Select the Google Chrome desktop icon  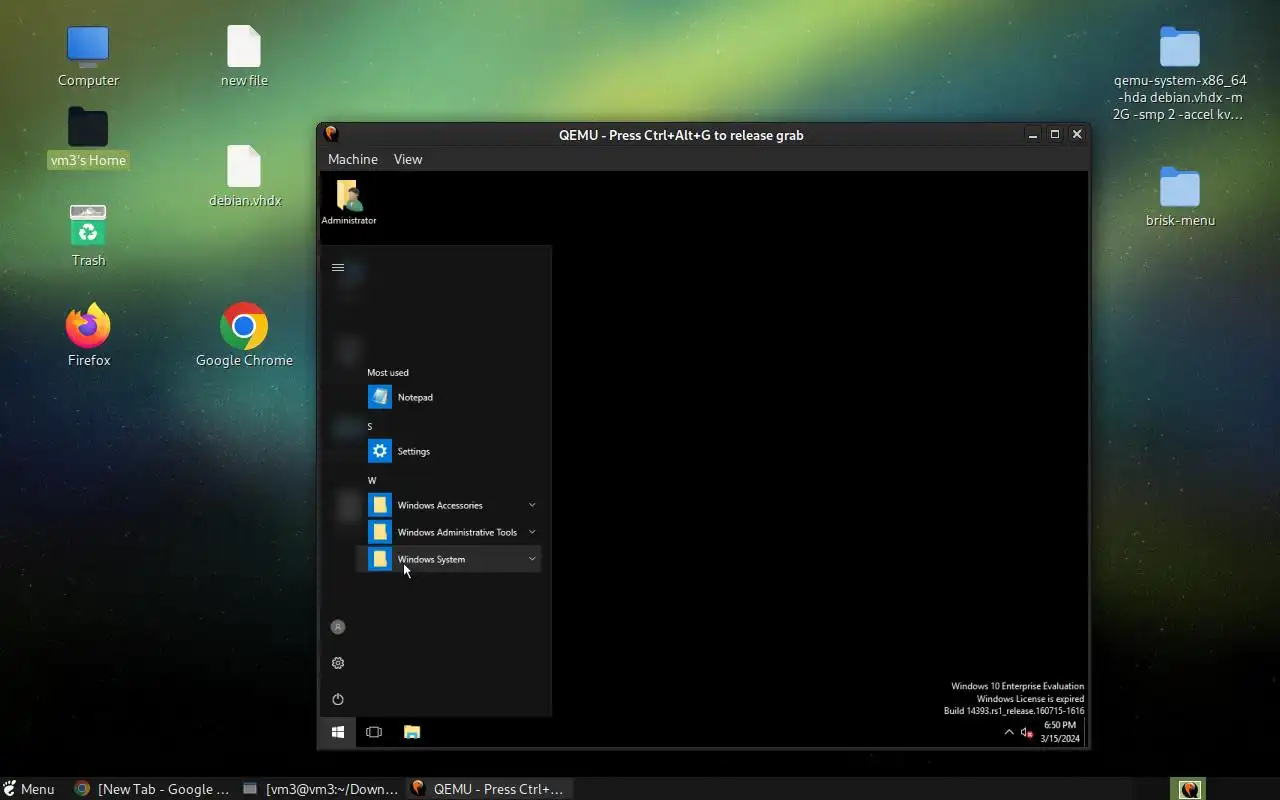(244, 335)
